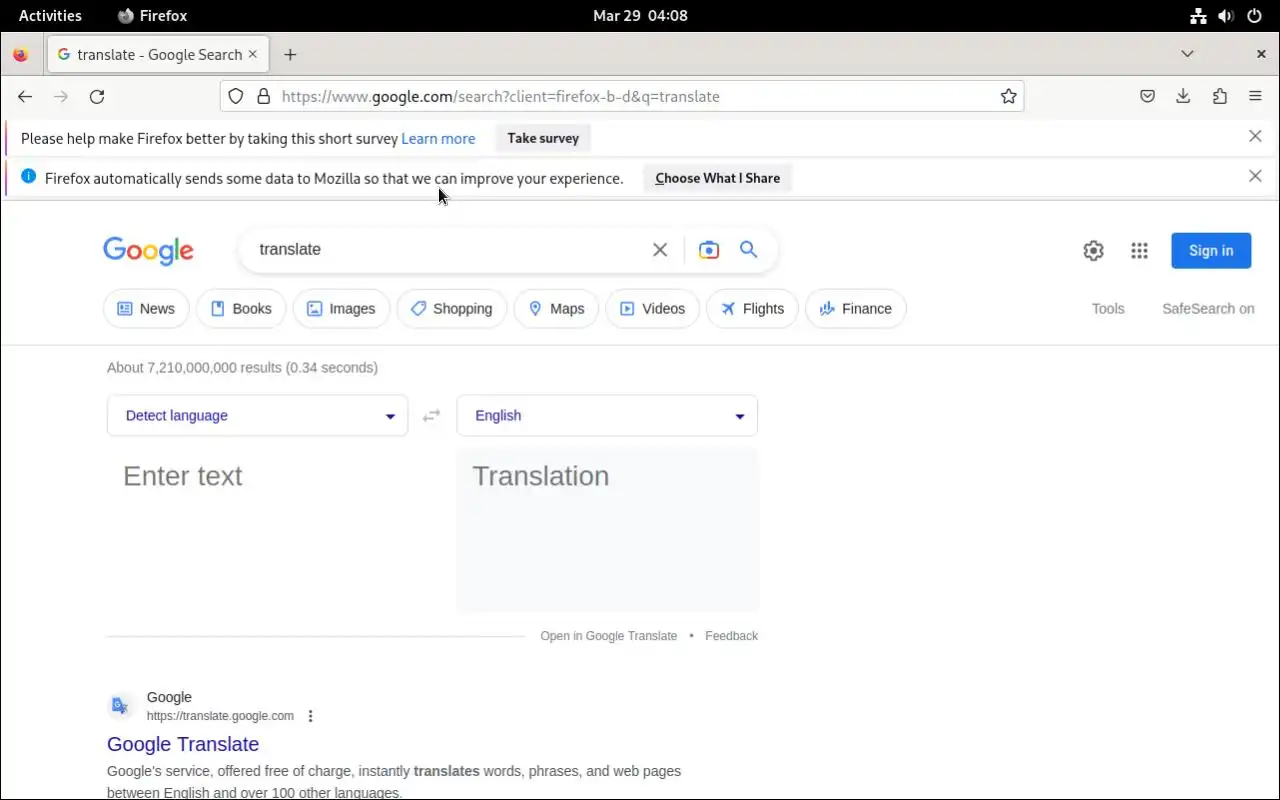Expand the English target language dropdown
1280x800 pixels.
(x=607, y=416)
